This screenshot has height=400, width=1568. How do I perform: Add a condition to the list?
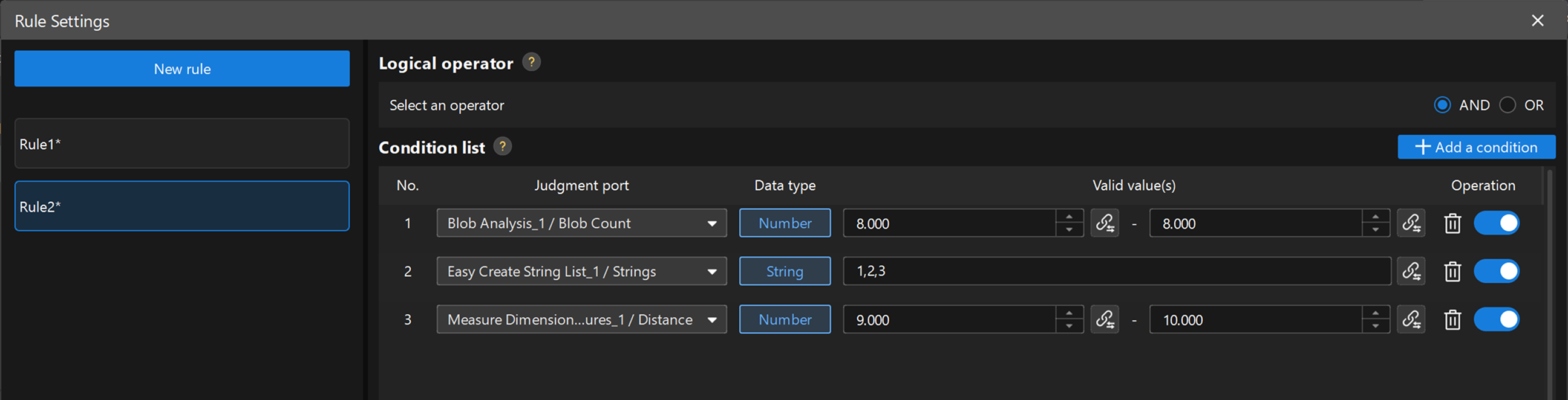click(1476, 147)
